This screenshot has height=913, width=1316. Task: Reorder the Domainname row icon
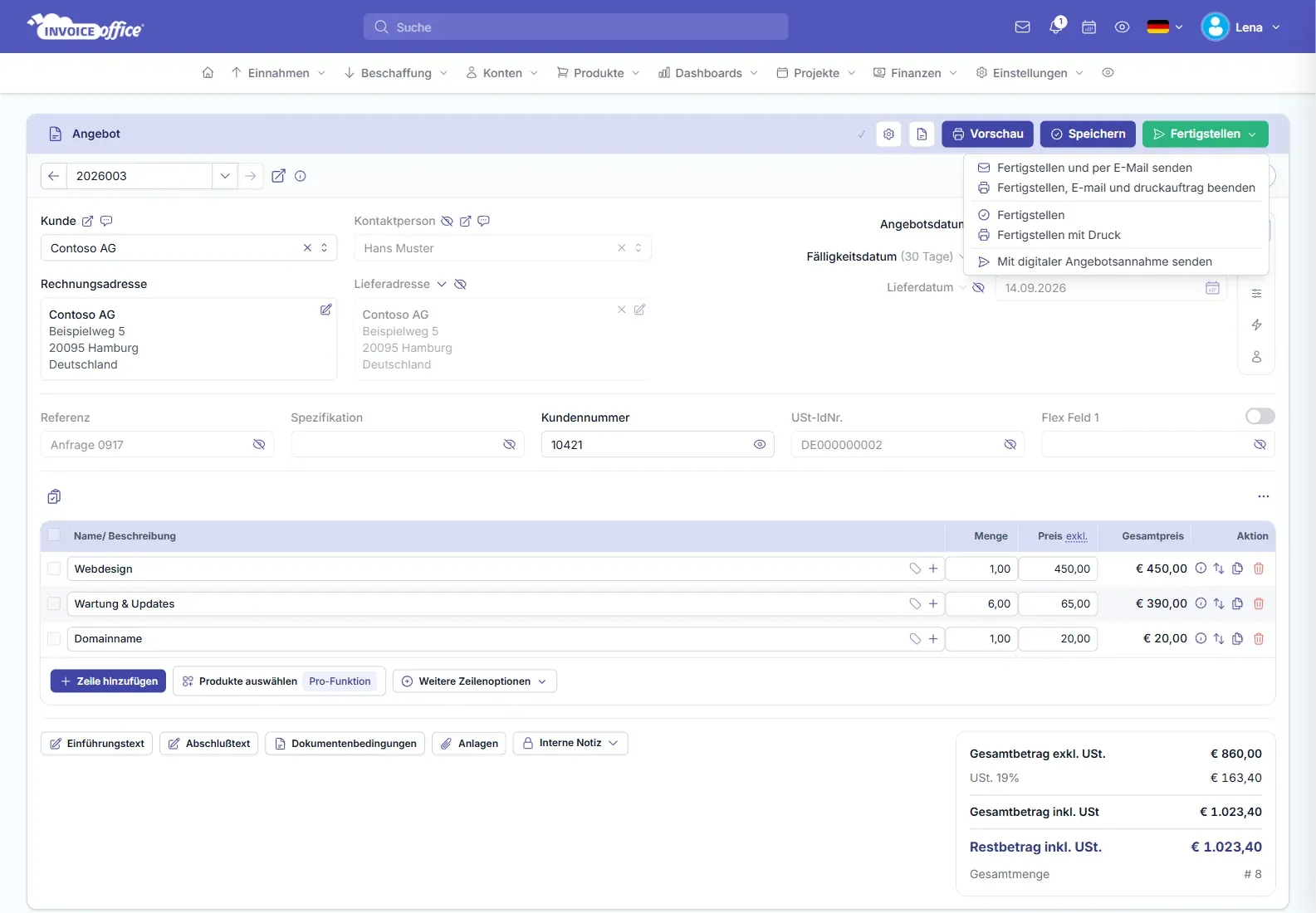pyautogui.click(x=1218, y=638)
